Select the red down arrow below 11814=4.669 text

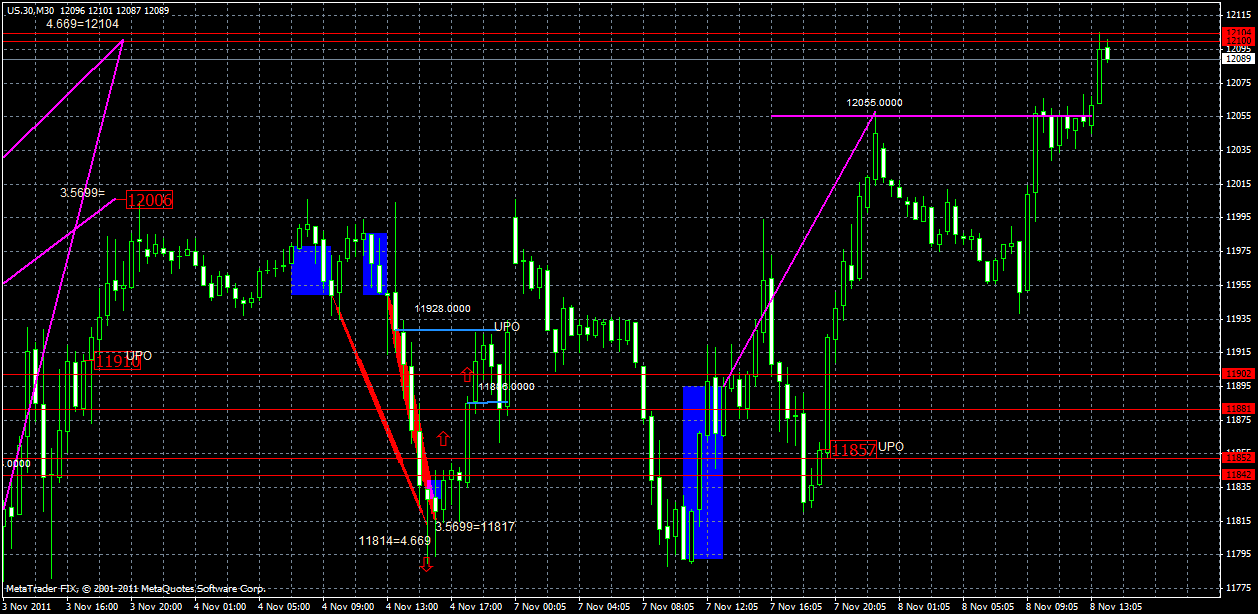click(x=426, y=563)
